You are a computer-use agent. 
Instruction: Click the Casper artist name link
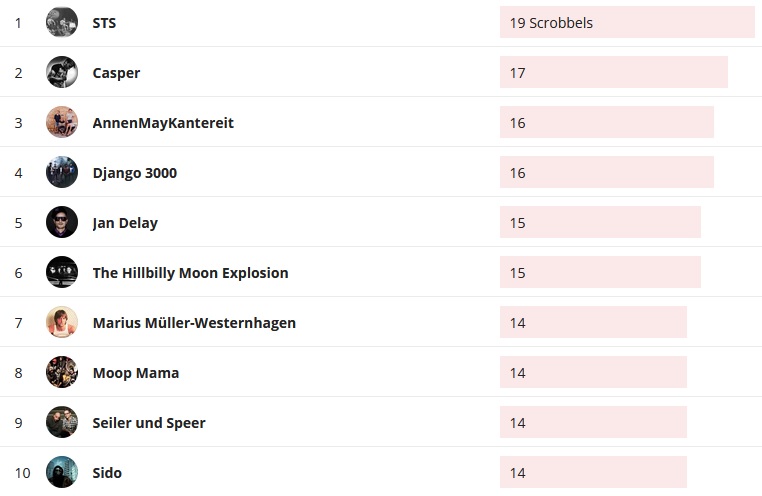pos(116,73)
